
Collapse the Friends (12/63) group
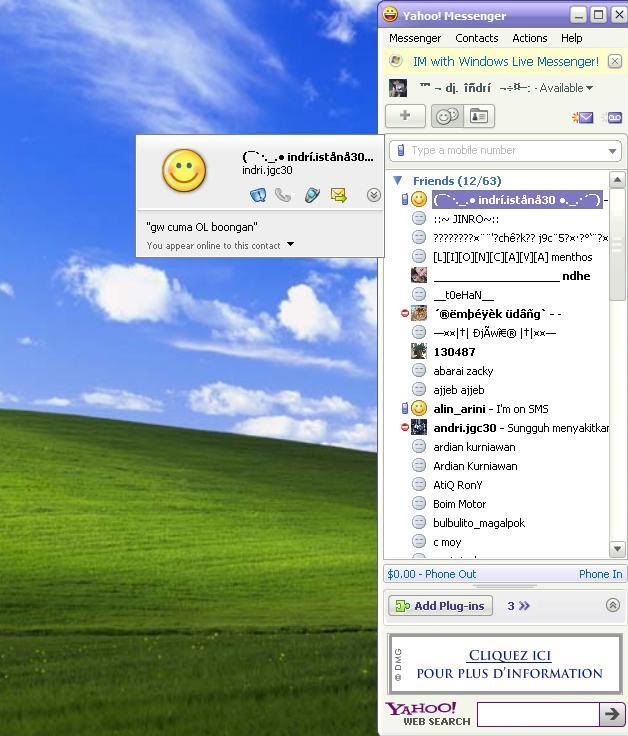point(398,180)
